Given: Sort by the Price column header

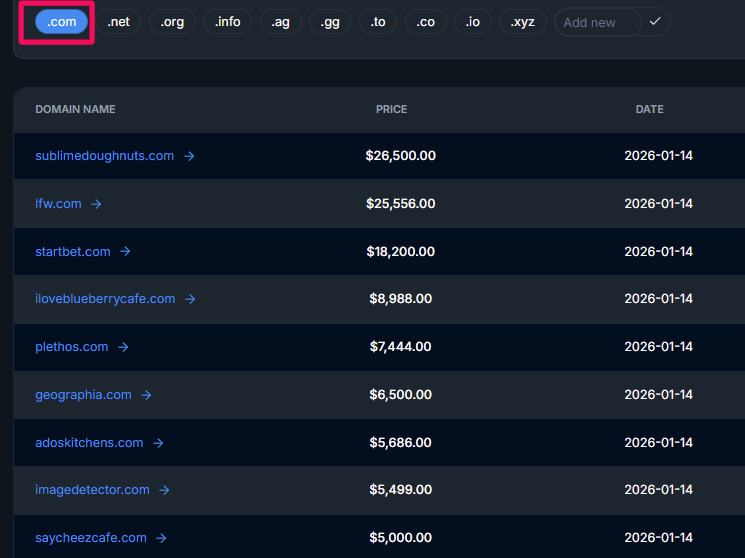Looking at the screenshot, I should point(391,109).
